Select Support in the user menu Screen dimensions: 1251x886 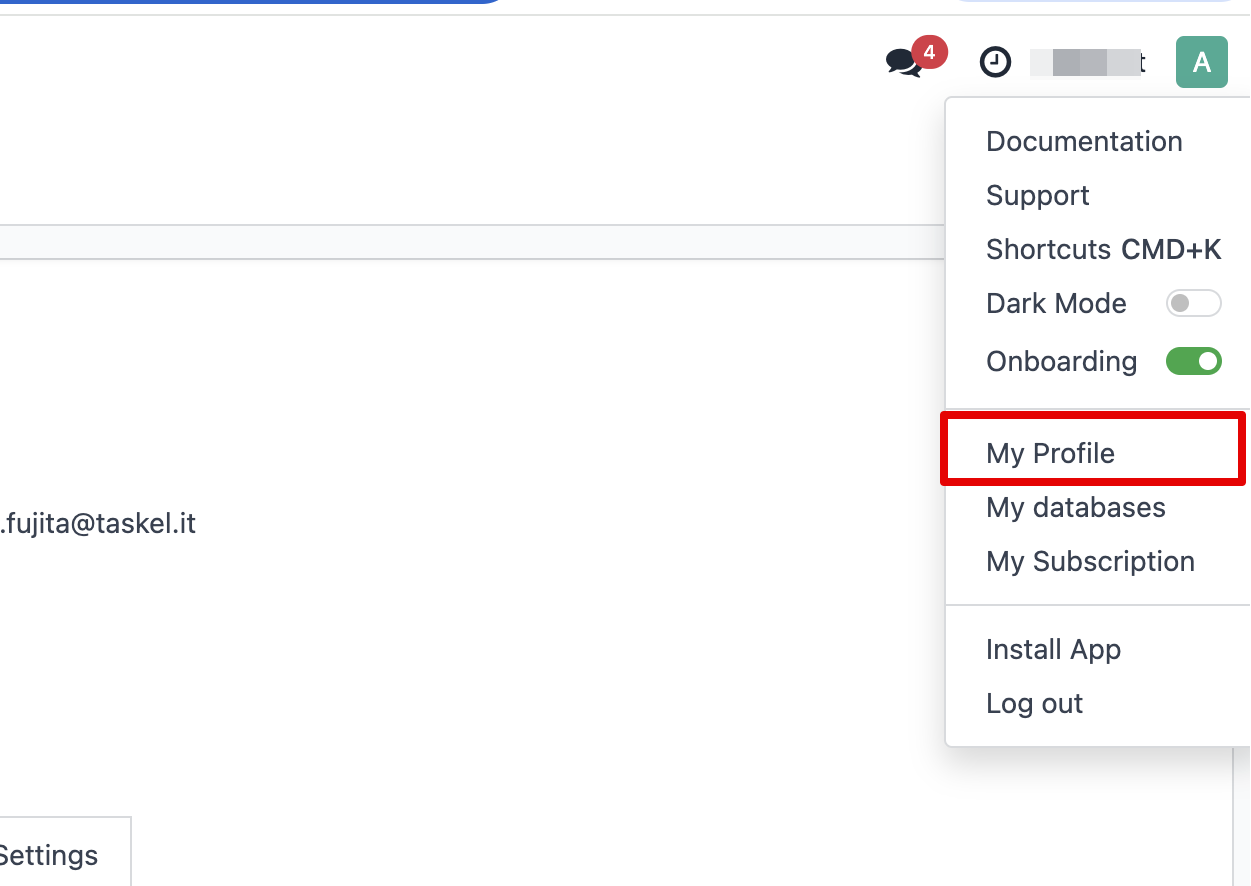pyautogui.click(x=1037, y=196)
